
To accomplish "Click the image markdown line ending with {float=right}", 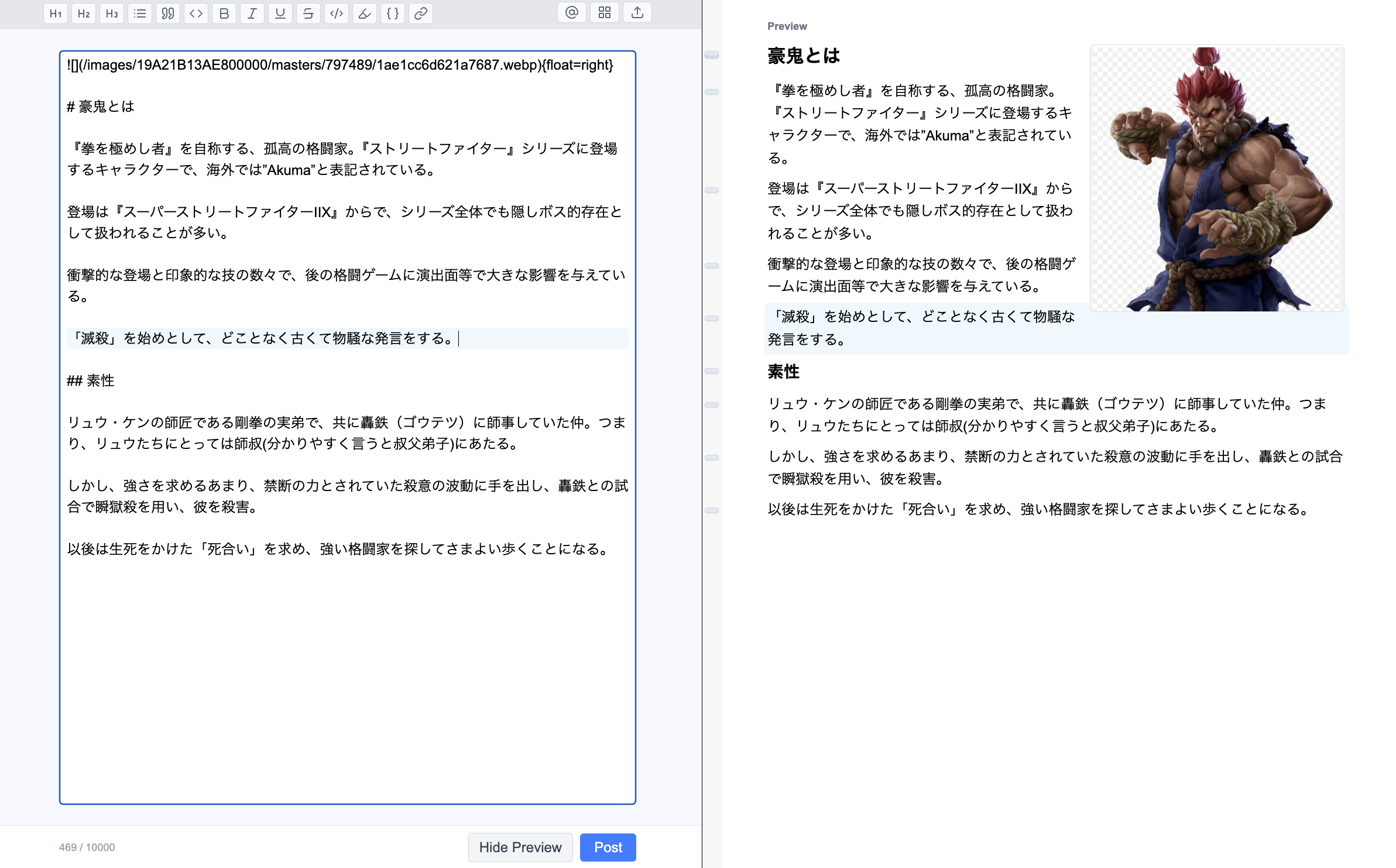I will click(x=340, y=65).
